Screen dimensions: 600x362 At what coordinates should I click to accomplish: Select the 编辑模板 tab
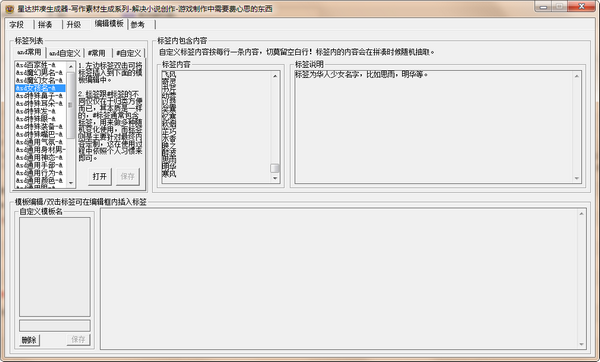coord(109,24)
